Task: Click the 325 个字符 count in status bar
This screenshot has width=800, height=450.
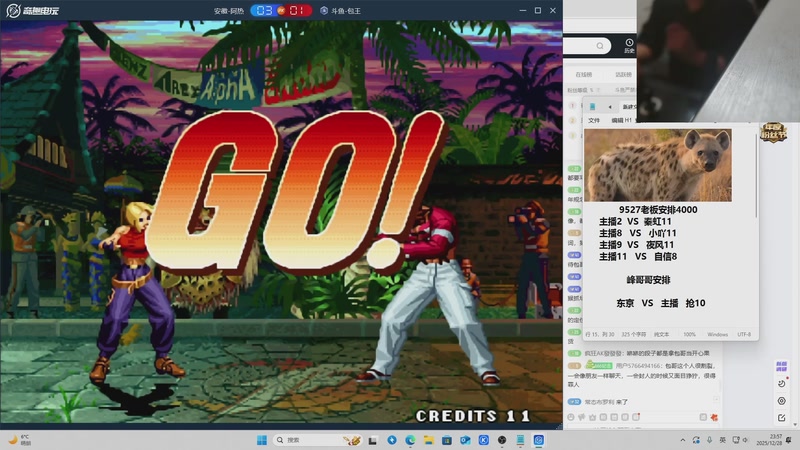Action: tap(634, 335)
